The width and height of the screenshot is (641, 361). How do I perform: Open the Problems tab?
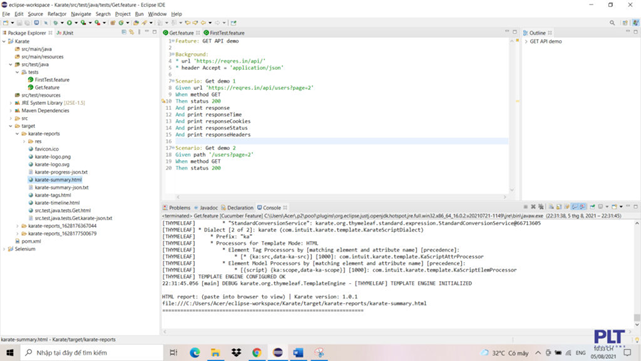(x=177, y=208)
